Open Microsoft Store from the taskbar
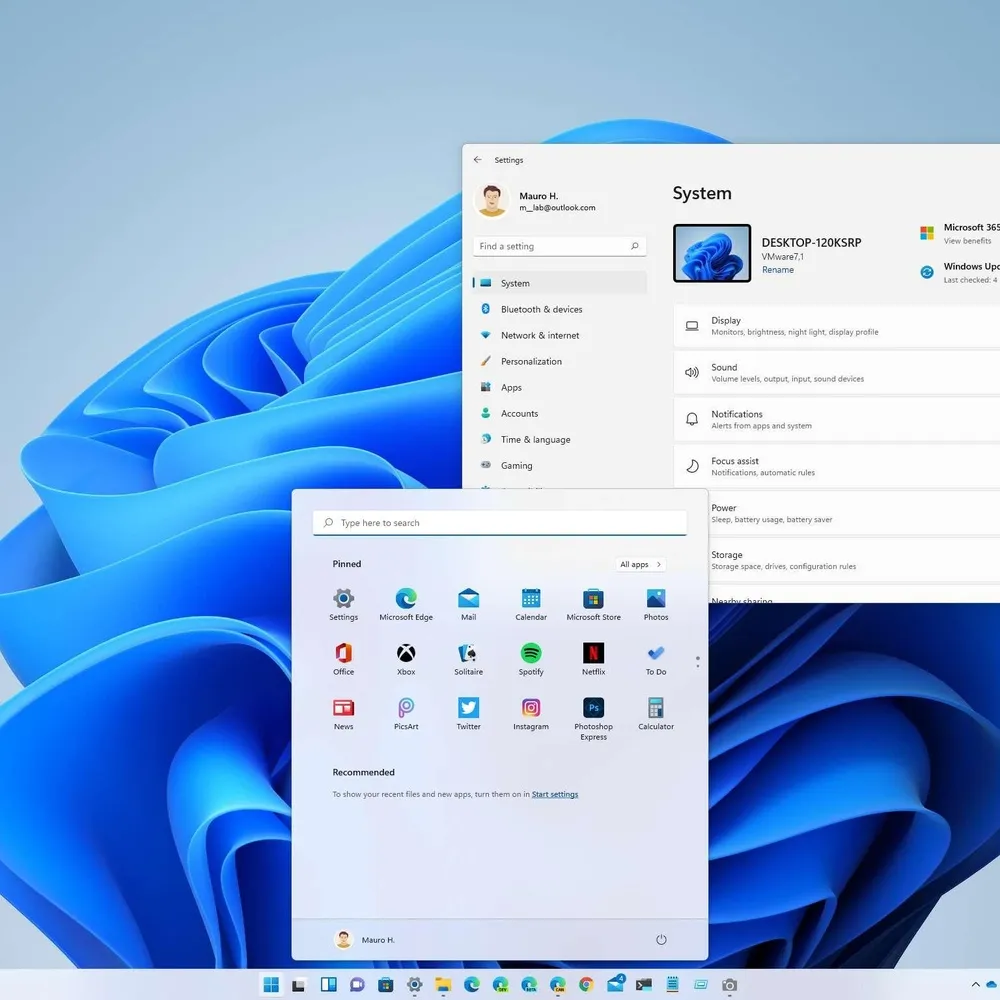1000x1000 pixels. [x=386, y=985]
